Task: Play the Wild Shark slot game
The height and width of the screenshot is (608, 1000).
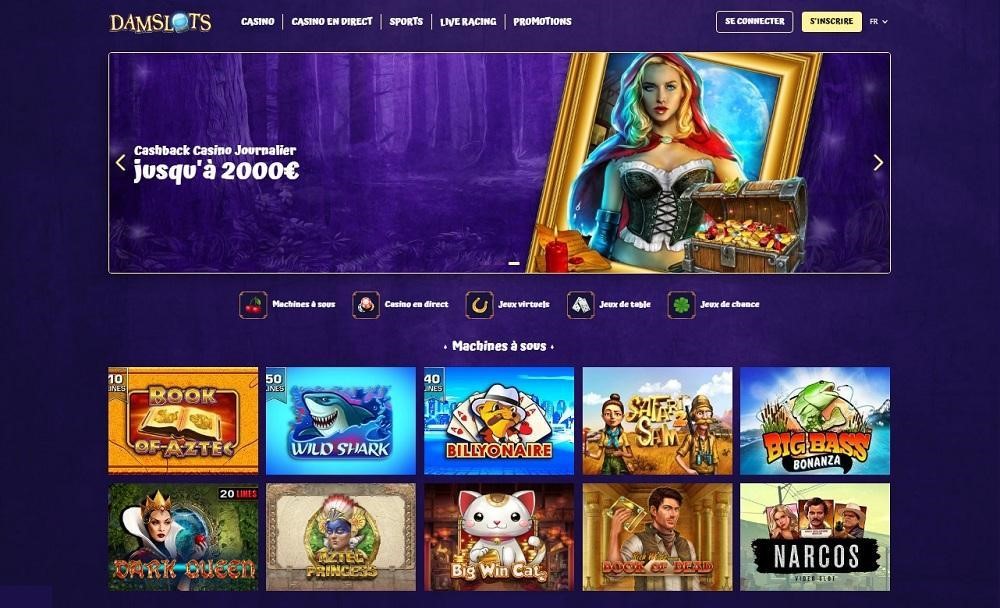Action: point(341,420)
